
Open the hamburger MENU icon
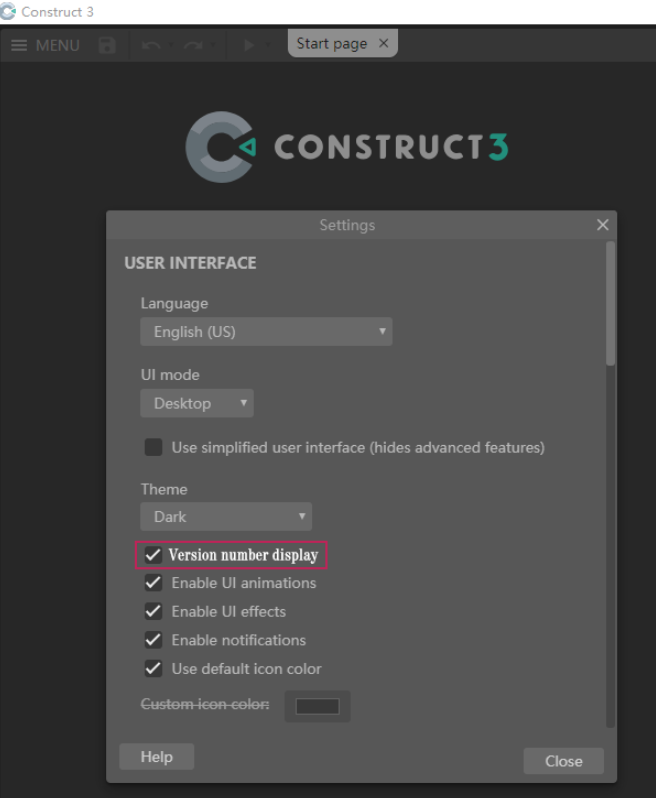coord(19,45)
